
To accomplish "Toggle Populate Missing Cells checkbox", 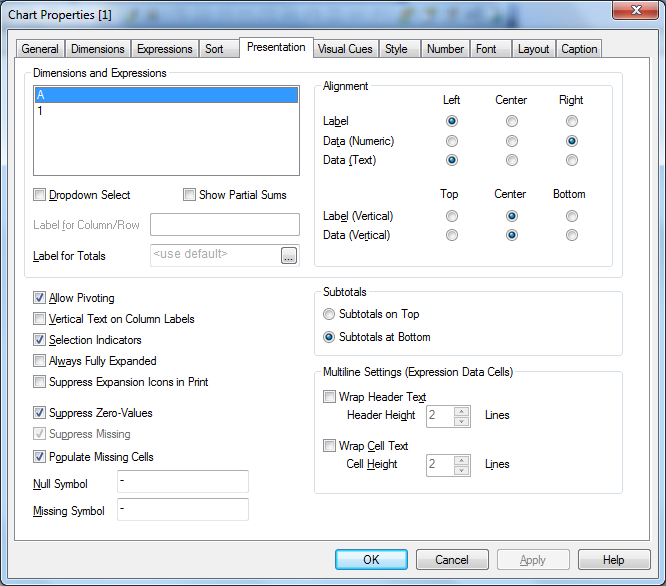I will tap(40, 456).
